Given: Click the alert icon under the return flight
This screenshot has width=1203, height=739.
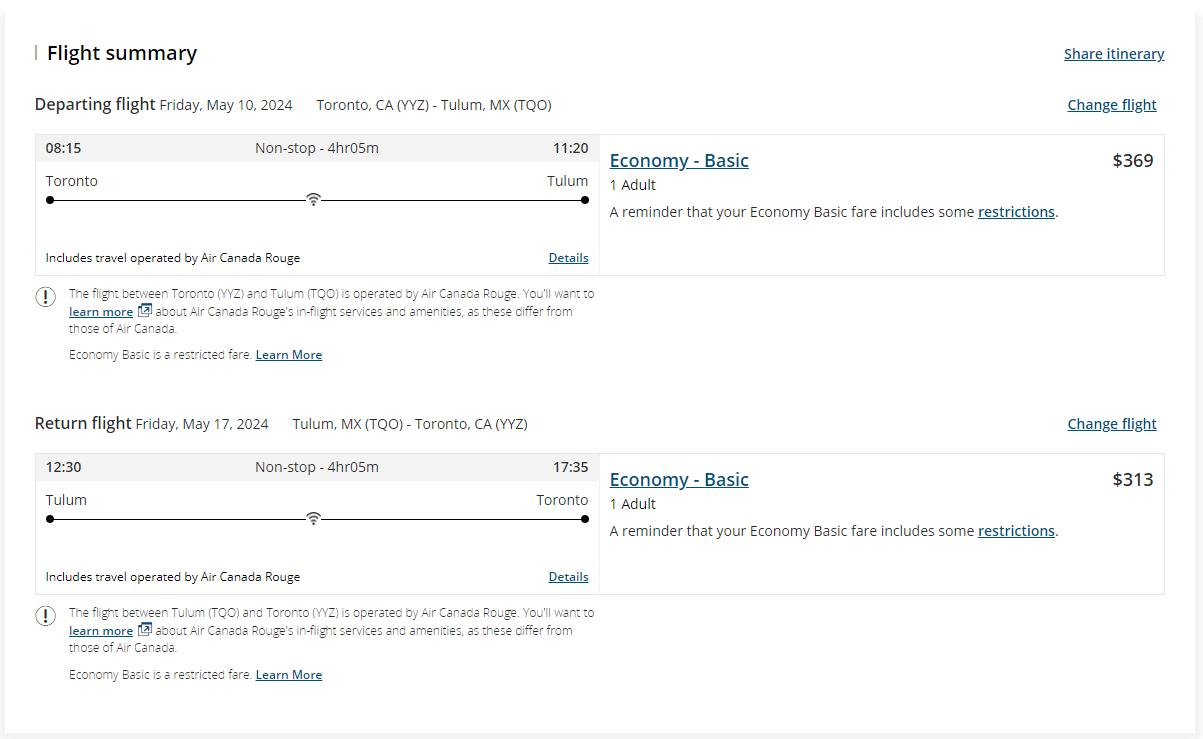Looking at the screenshot, I should (x=46, y=616).
